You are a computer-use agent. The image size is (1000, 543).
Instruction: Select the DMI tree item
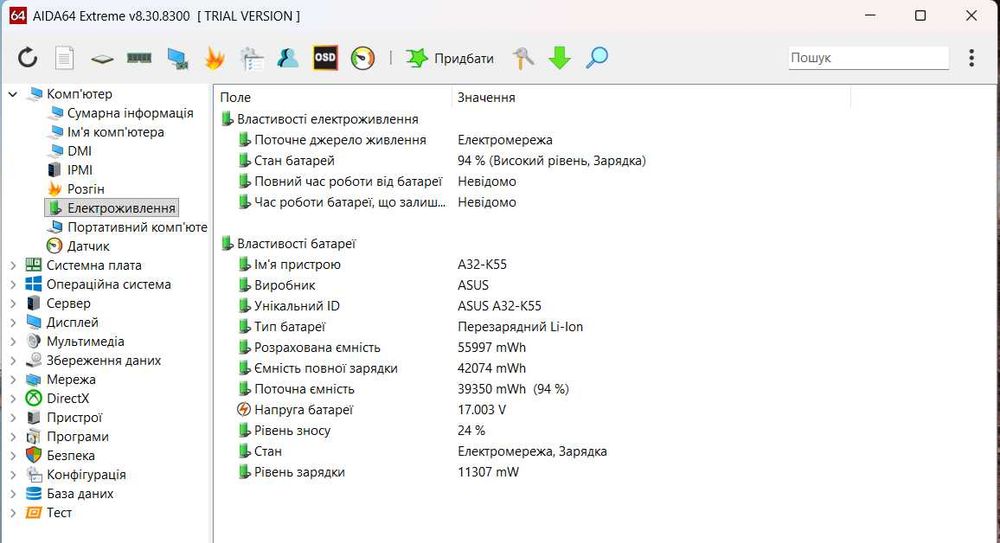[79, 151]
